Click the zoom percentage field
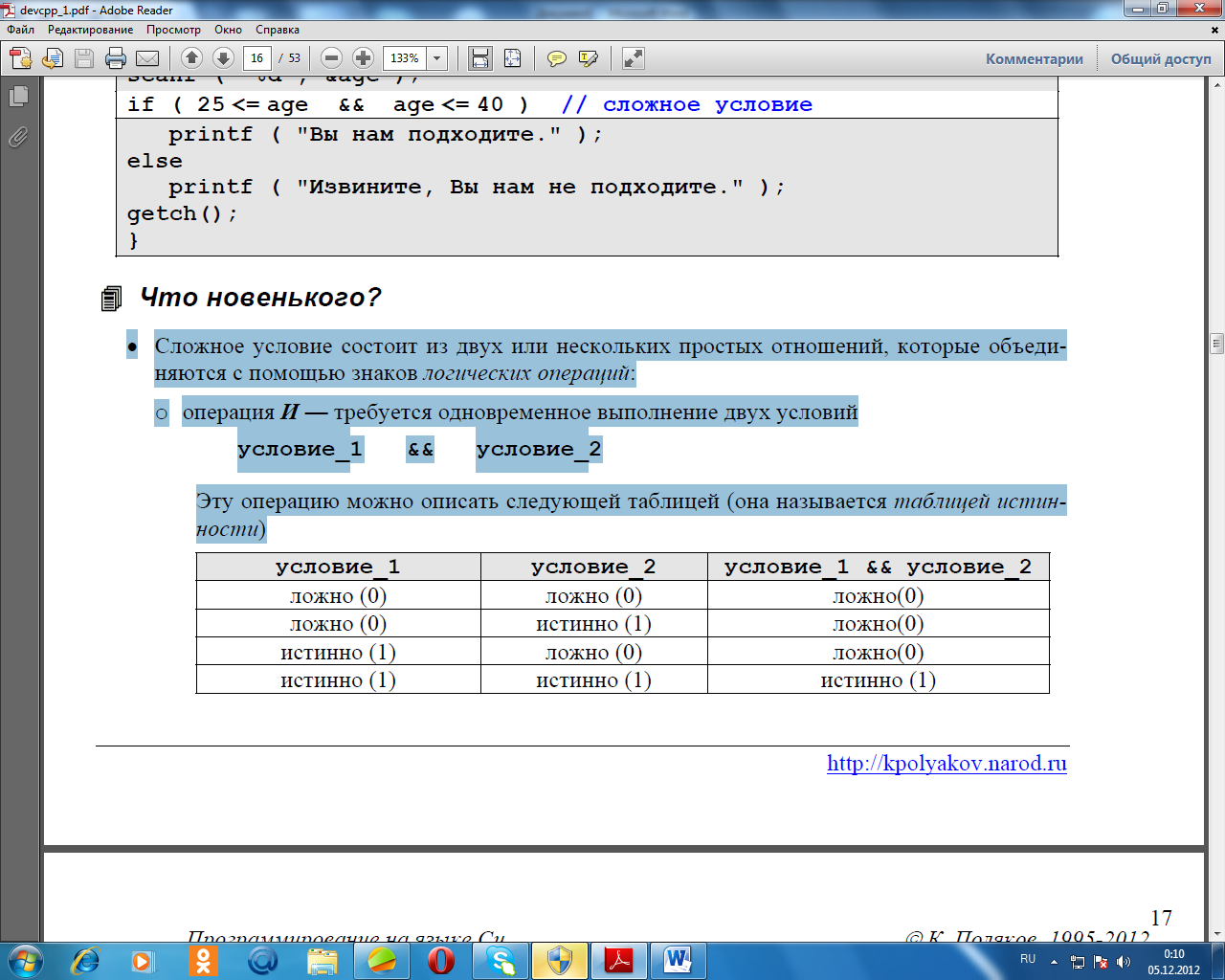This screenshot has width=1225, height=980. click(405, 58)
